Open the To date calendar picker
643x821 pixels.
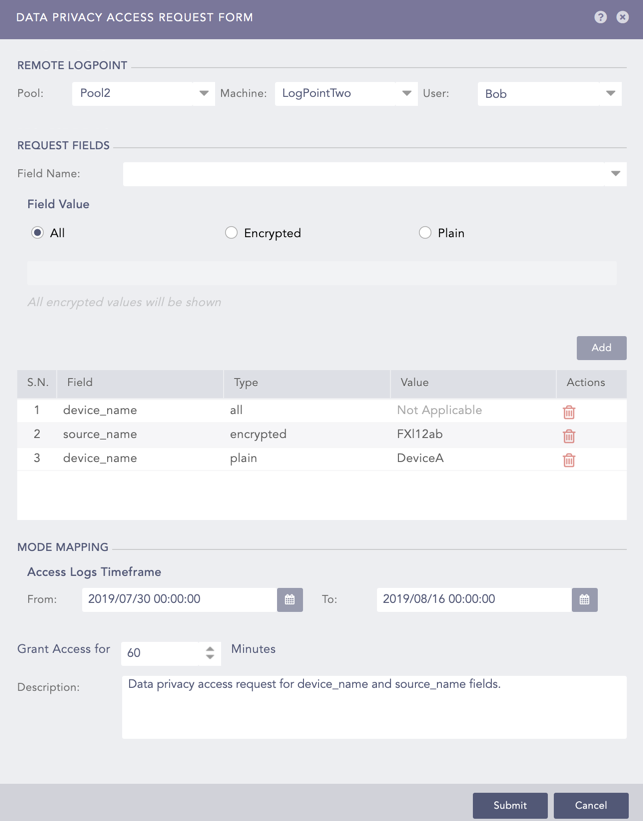(x=585, y=599)
